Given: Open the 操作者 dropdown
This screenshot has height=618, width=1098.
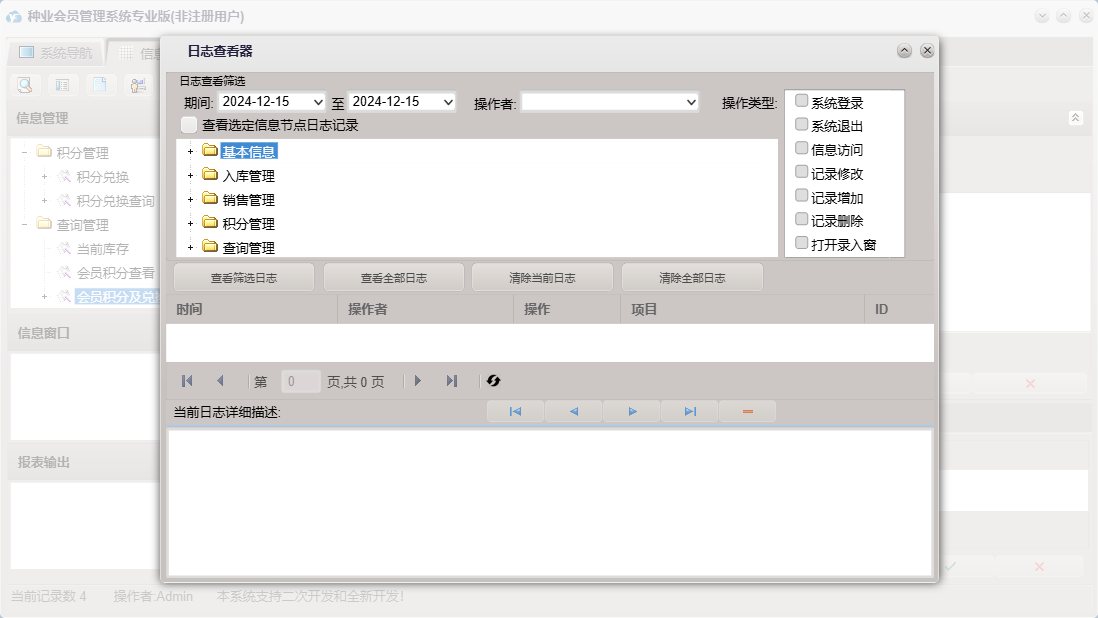Looking at the screenshot, I should click(x=691, y=102).
